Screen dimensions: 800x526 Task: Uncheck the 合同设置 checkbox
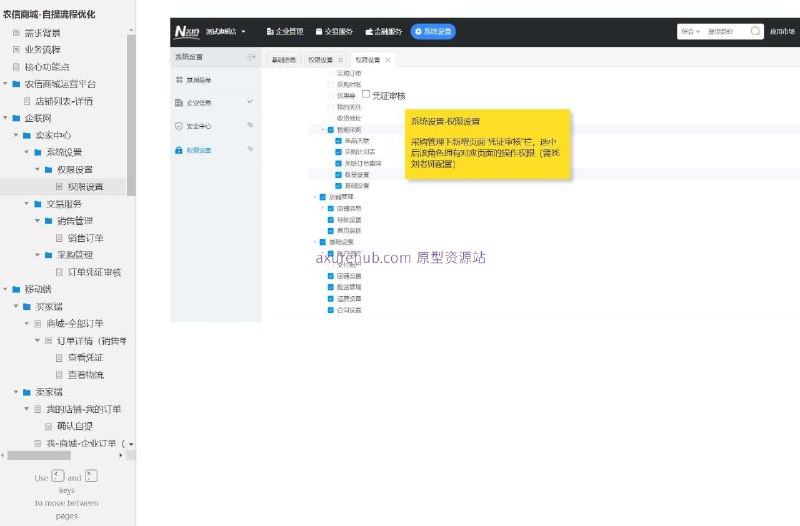click(x=331, y=310)
